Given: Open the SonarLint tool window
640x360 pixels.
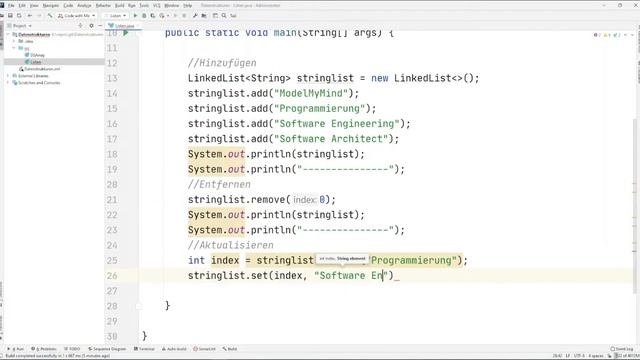Looking at the screenshot, I should pyautogui.click(x=204, y=349).
